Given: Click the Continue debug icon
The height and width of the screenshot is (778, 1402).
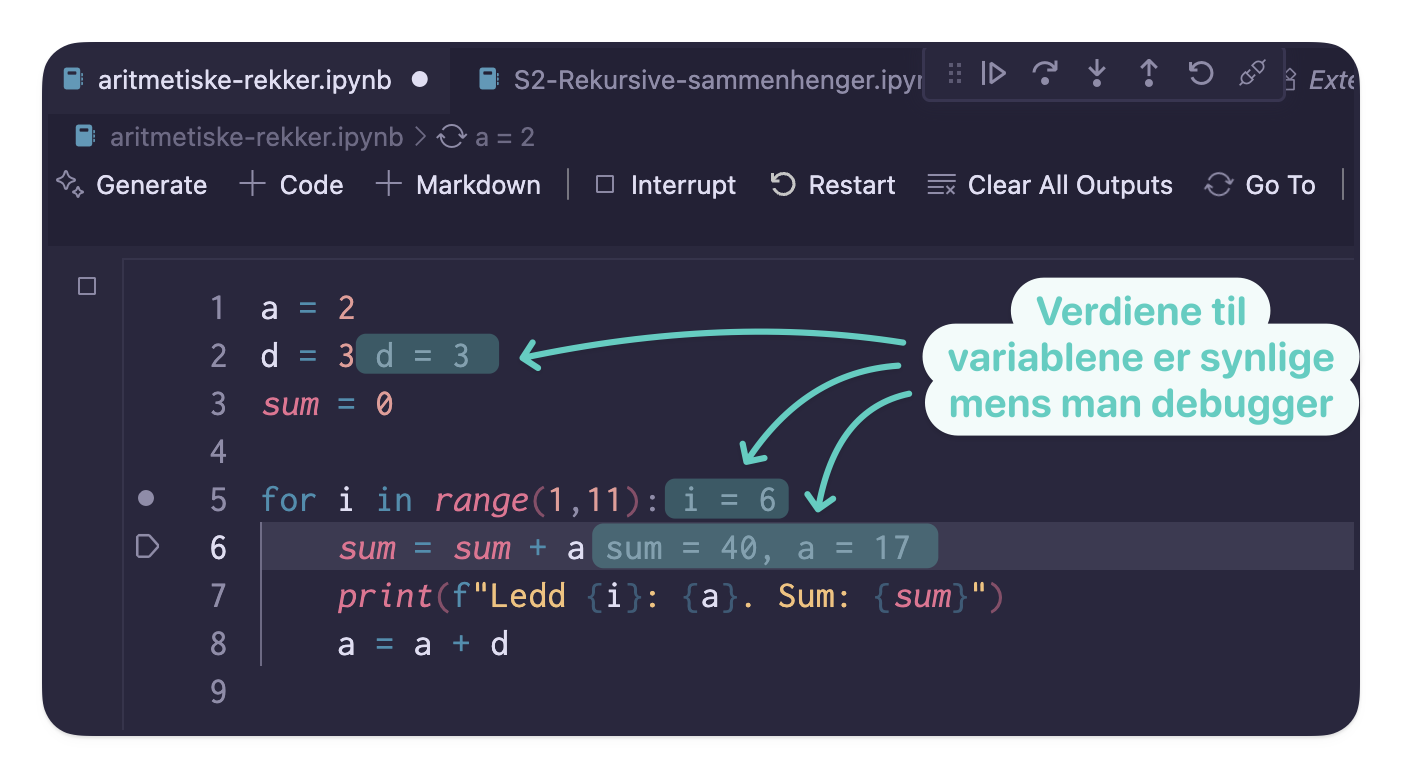Looking at the screenshot, I should [x=994, y=73].
